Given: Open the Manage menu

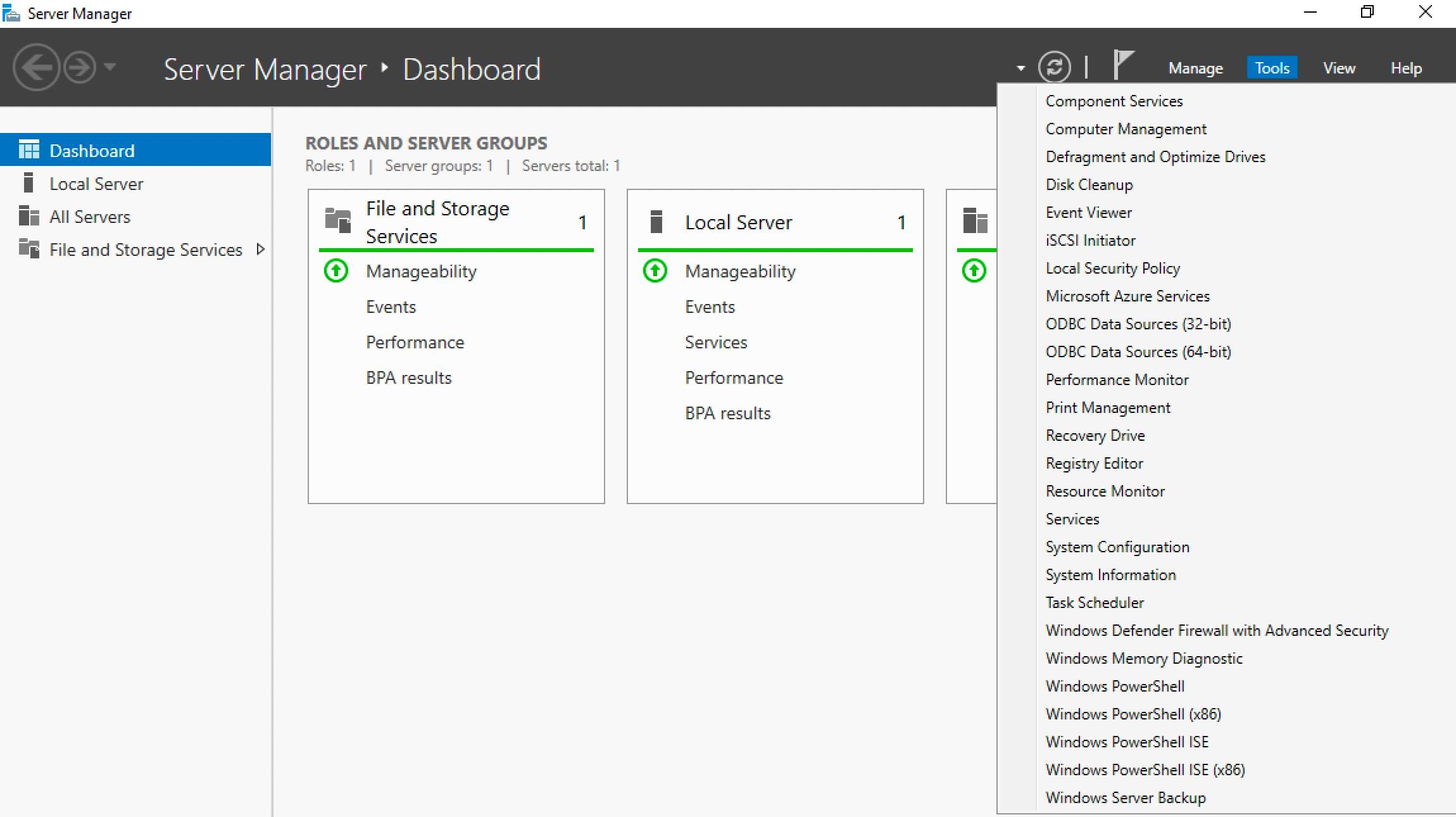Looking at the screenshot, I should 1195,68.
